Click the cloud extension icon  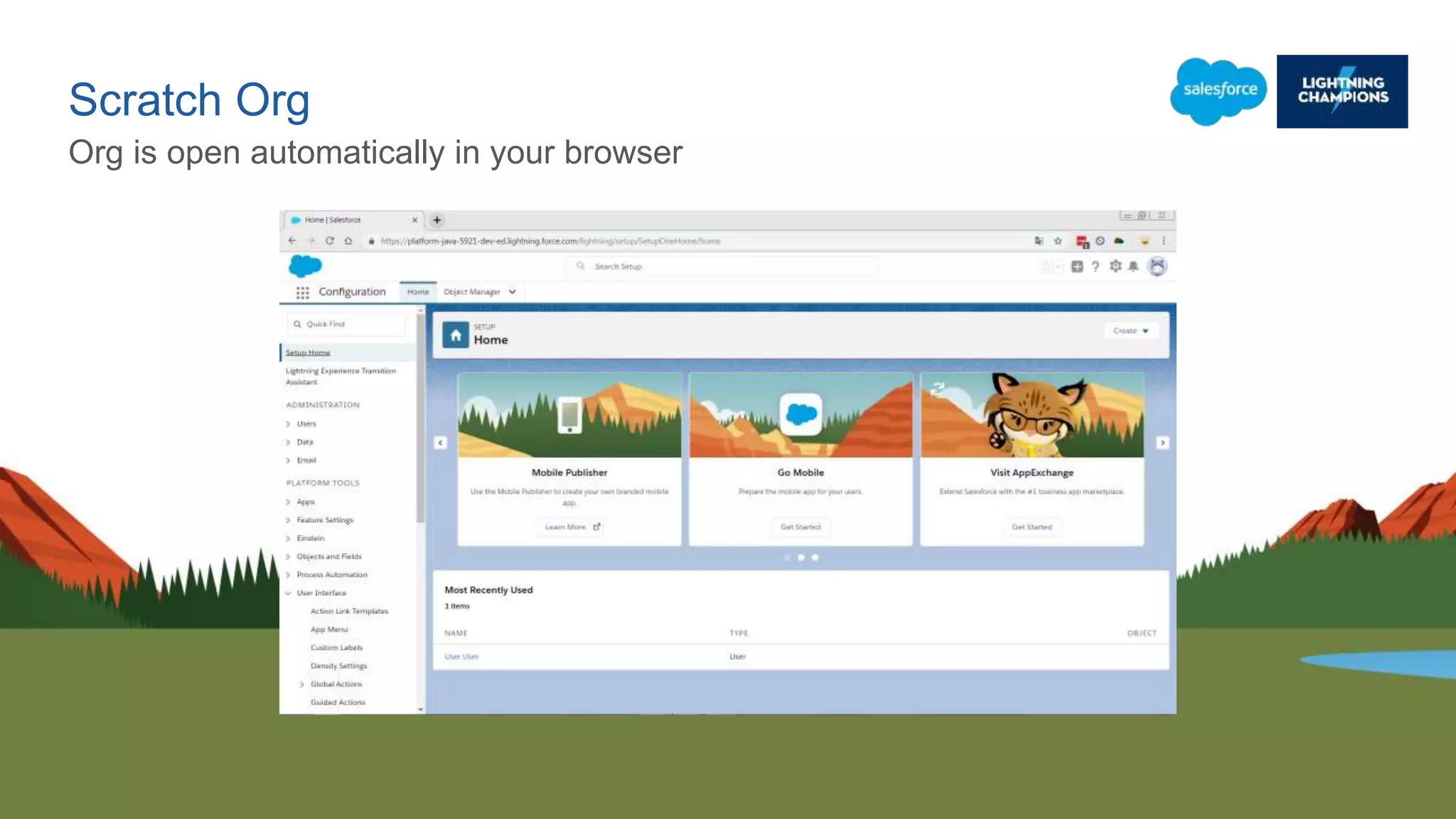click(1119, 241)
